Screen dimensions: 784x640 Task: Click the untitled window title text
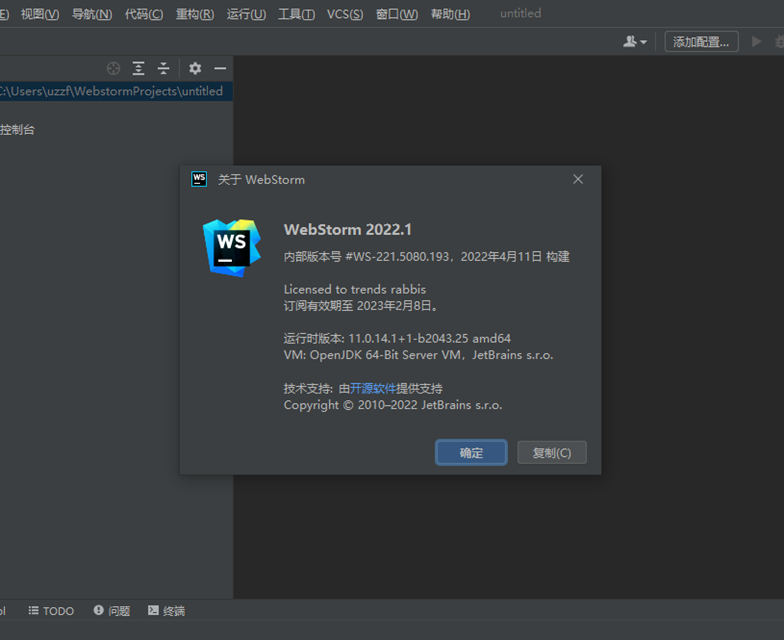(520, 14)
